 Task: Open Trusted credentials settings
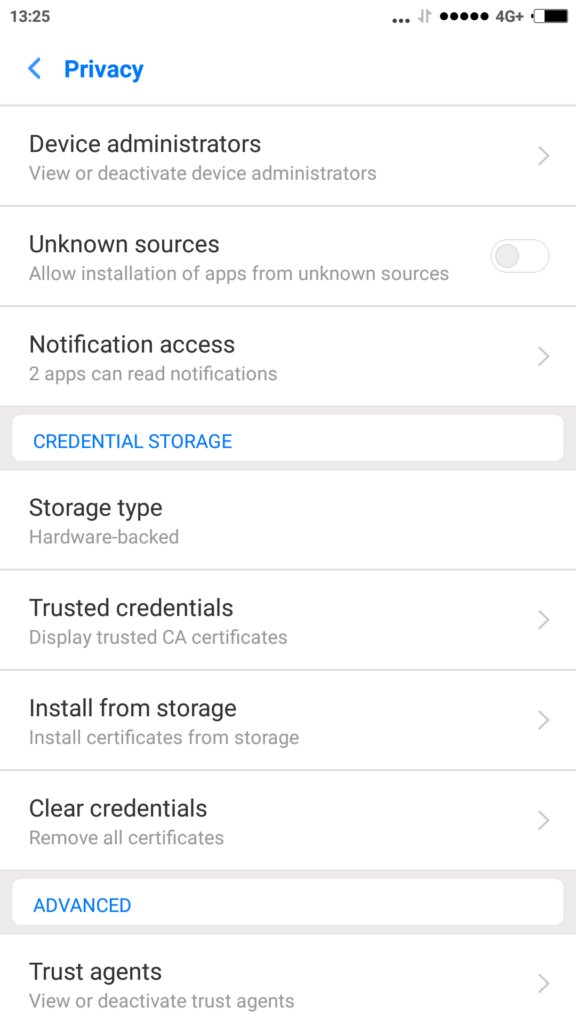tap(288, 620)
